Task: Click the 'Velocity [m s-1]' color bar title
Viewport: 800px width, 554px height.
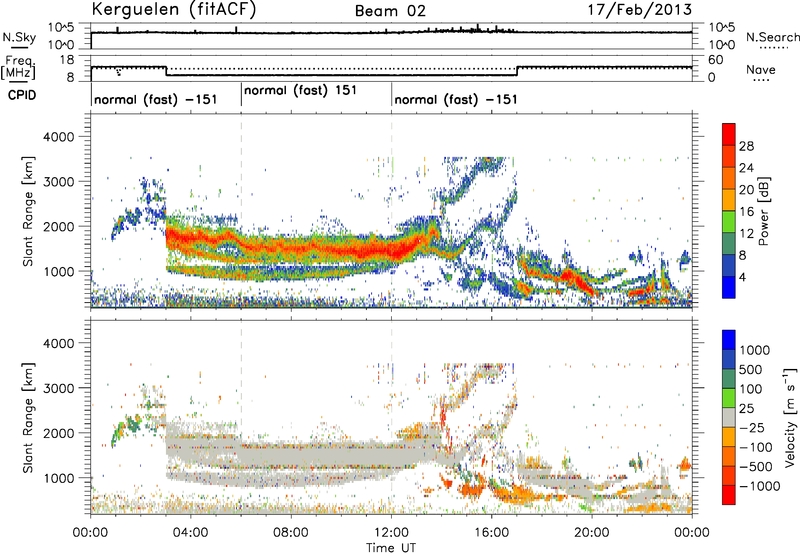Action: [790, 417]
